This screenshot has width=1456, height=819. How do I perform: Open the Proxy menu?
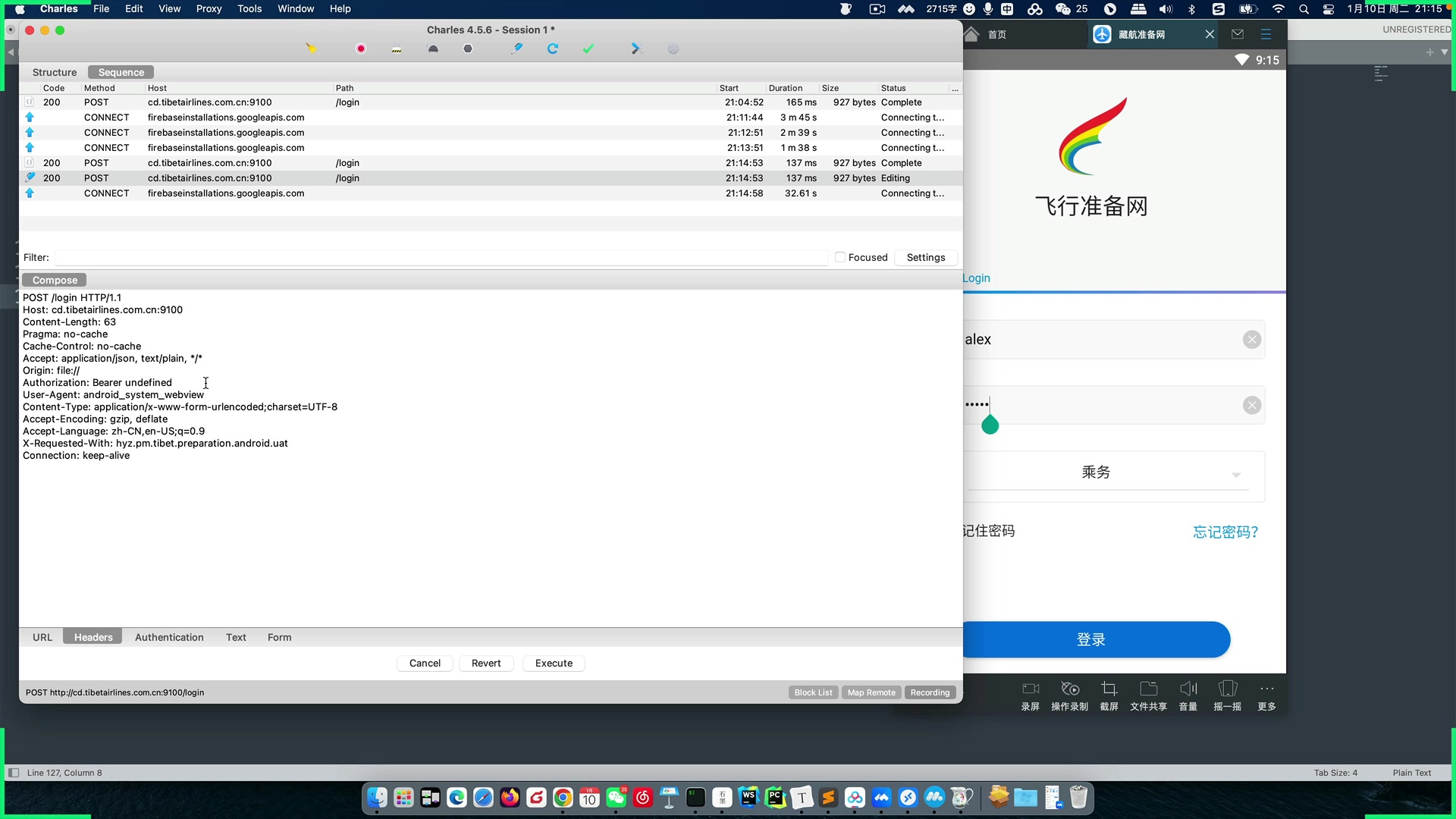[209, 8]
